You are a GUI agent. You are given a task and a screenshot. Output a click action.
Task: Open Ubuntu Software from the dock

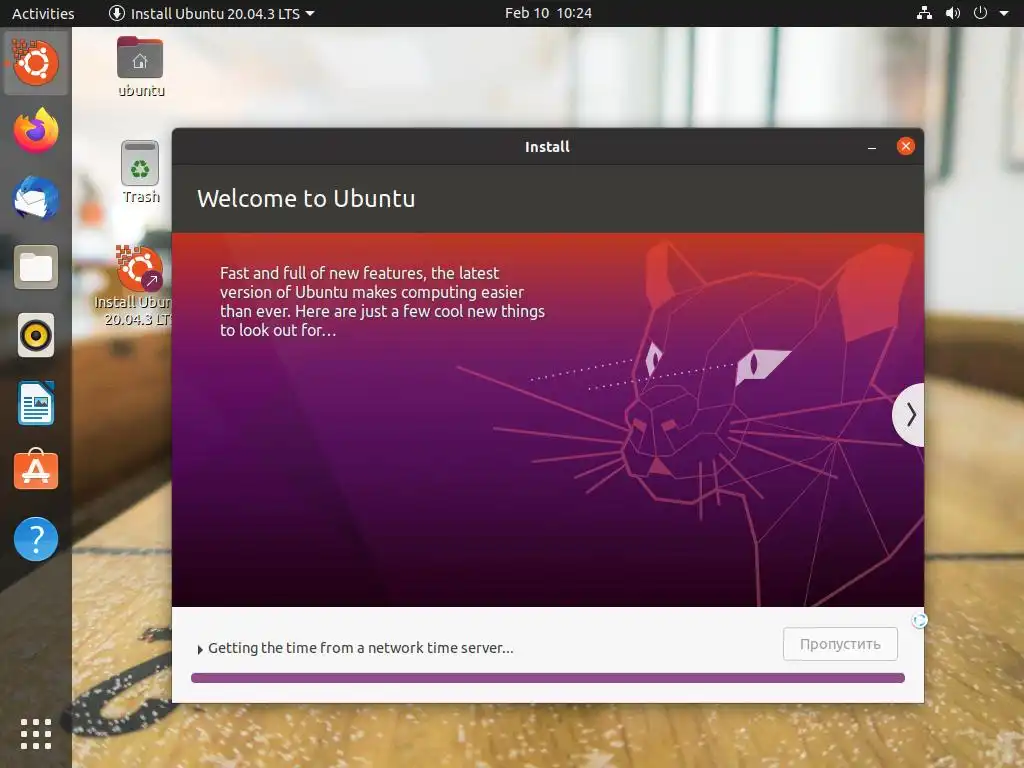tap(36, 470)
